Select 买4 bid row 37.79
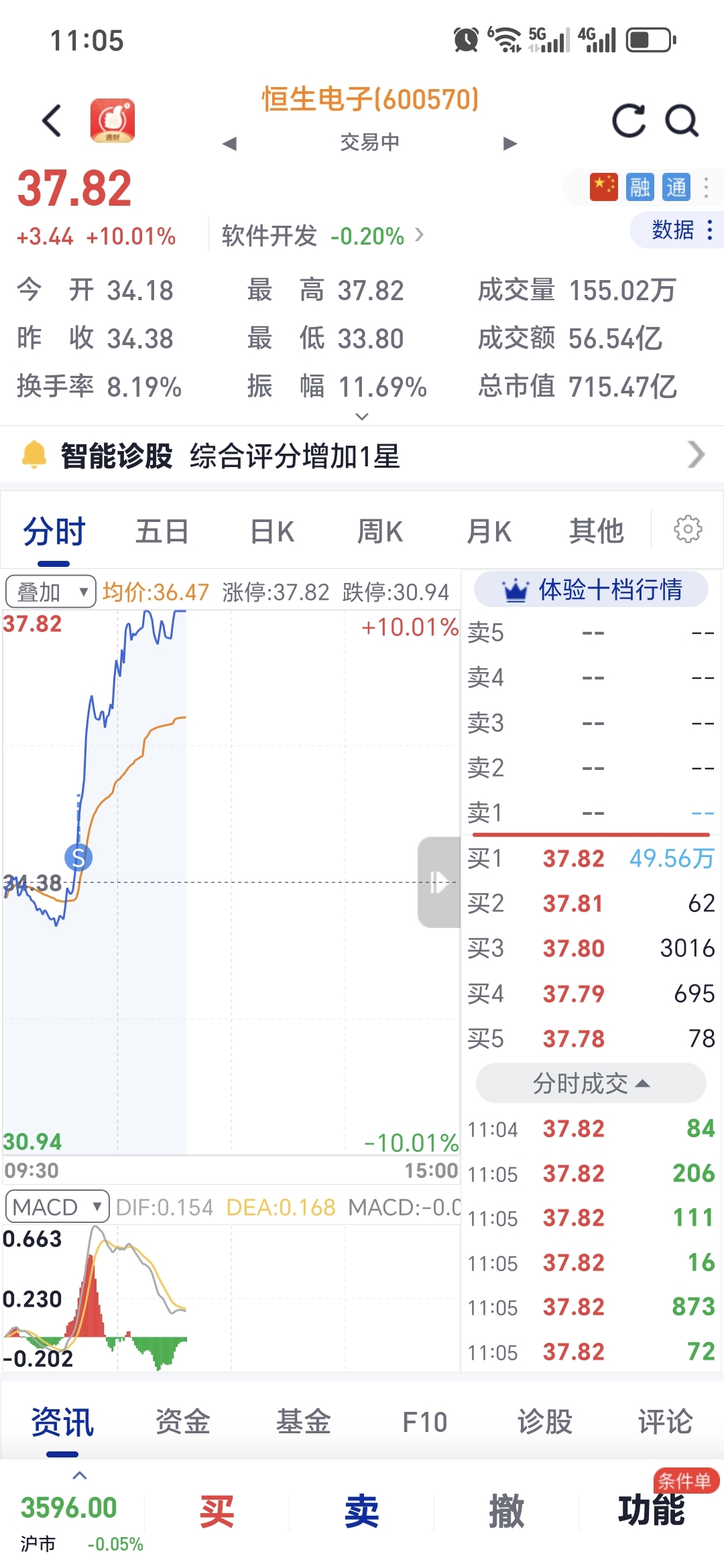The height and width of the screenshot is (1568, 724). (591, 993)
